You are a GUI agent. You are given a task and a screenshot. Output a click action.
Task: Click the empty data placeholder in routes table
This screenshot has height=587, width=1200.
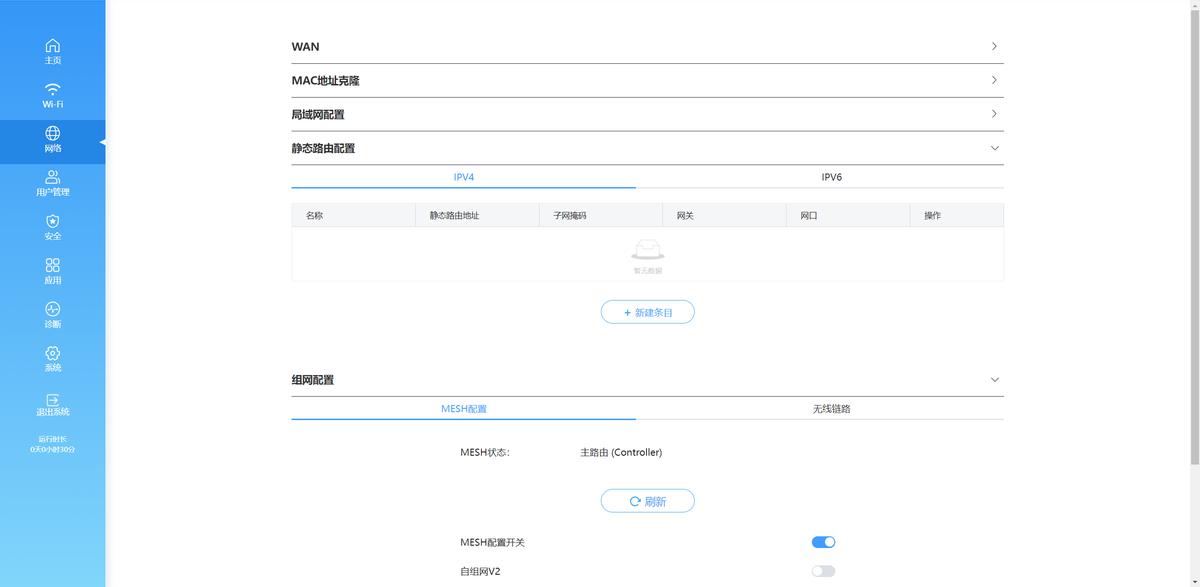click(647, 253)
